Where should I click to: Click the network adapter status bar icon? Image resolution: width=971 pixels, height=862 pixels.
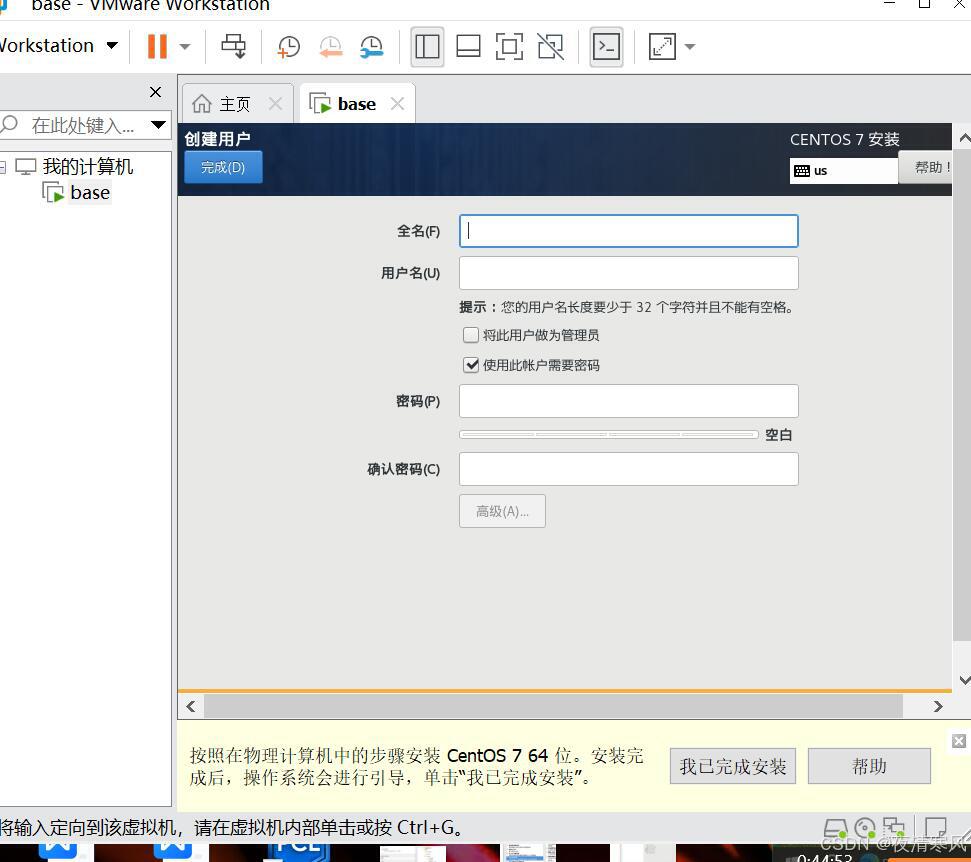coord(894,828)
